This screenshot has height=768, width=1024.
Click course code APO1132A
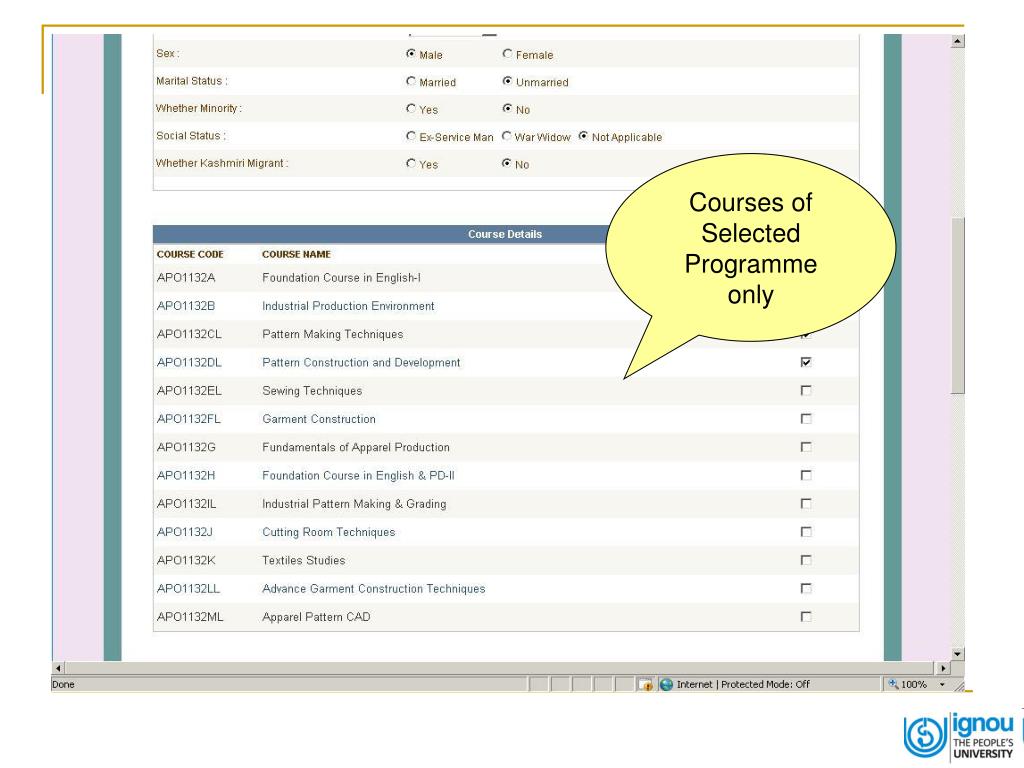(x=185, y=278)
